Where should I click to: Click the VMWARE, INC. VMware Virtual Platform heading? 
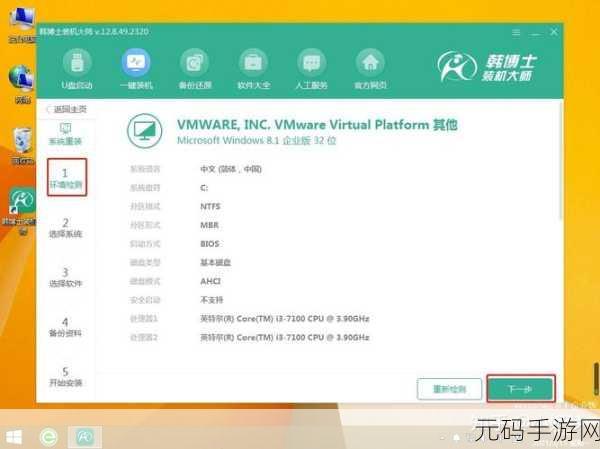coord(317,125)
